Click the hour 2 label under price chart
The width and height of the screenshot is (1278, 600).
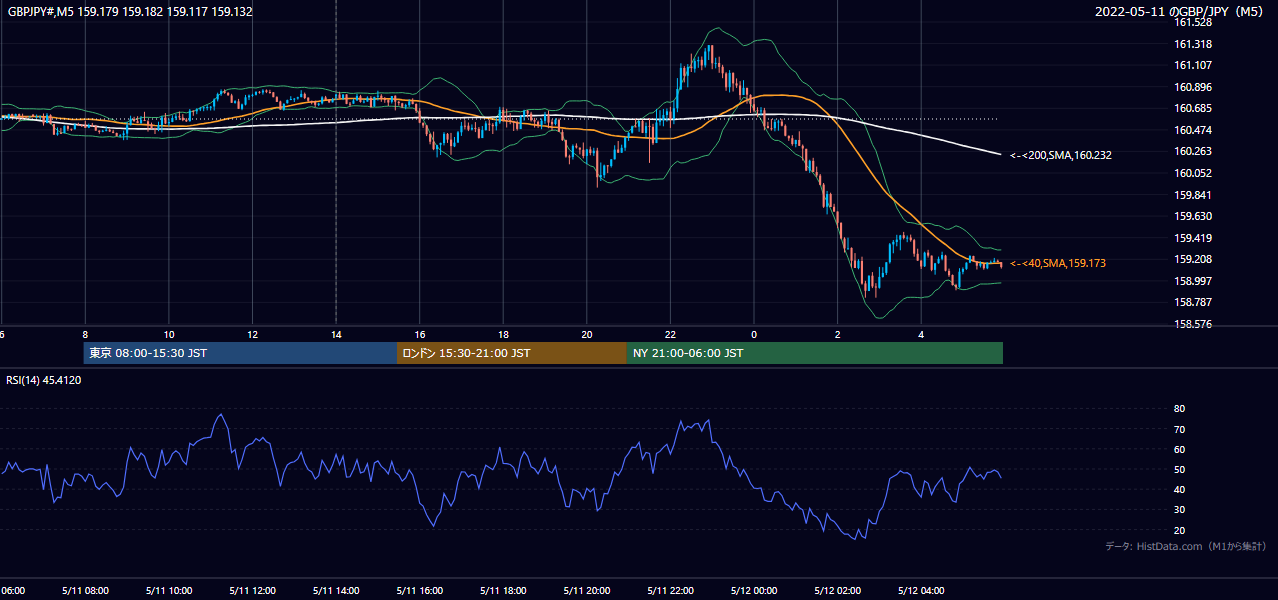838,335
